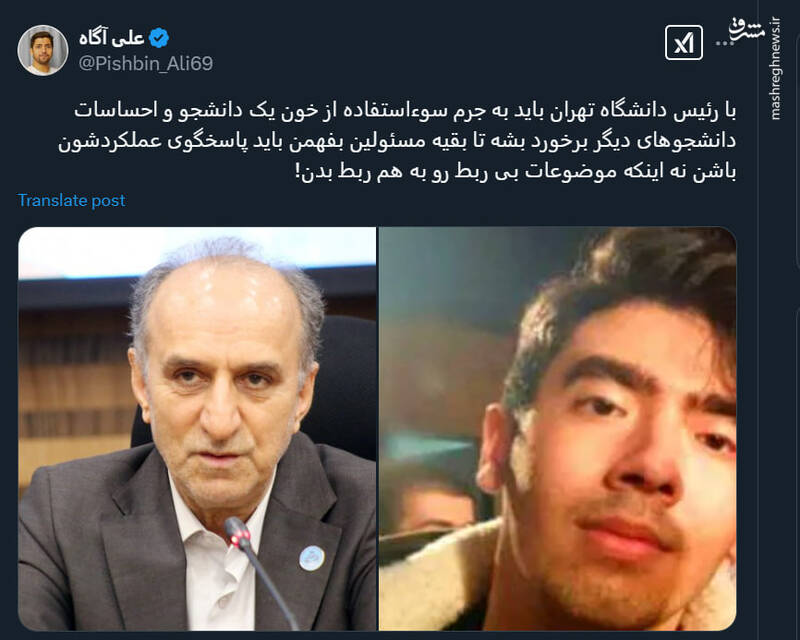The height and width of the screenshot is (640, 800).
Task: Click the white fur collar in right photo
Action: pyautogui.click(x=439, y=577)
